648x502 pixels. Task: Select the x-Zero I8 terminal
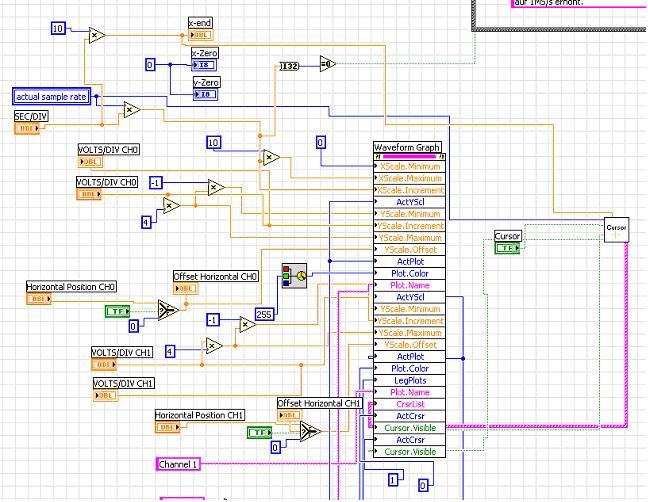pyautogui.click(x=204, y=65)
